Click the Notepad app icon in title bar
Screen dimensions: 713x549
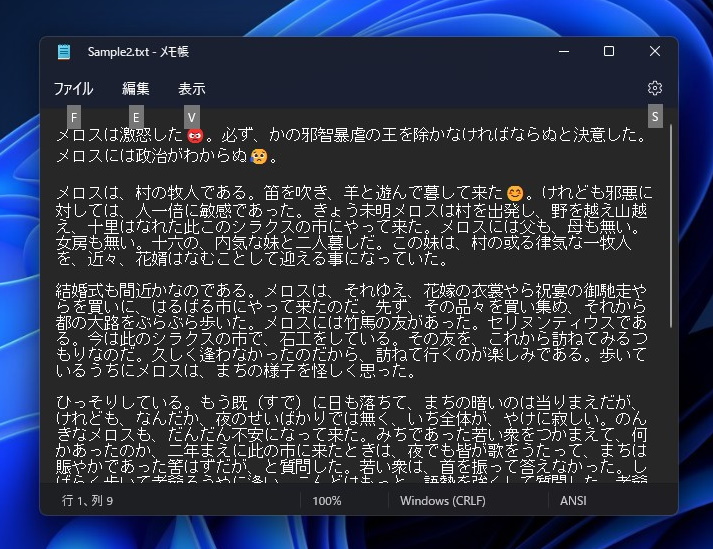(x=64, y=52)
